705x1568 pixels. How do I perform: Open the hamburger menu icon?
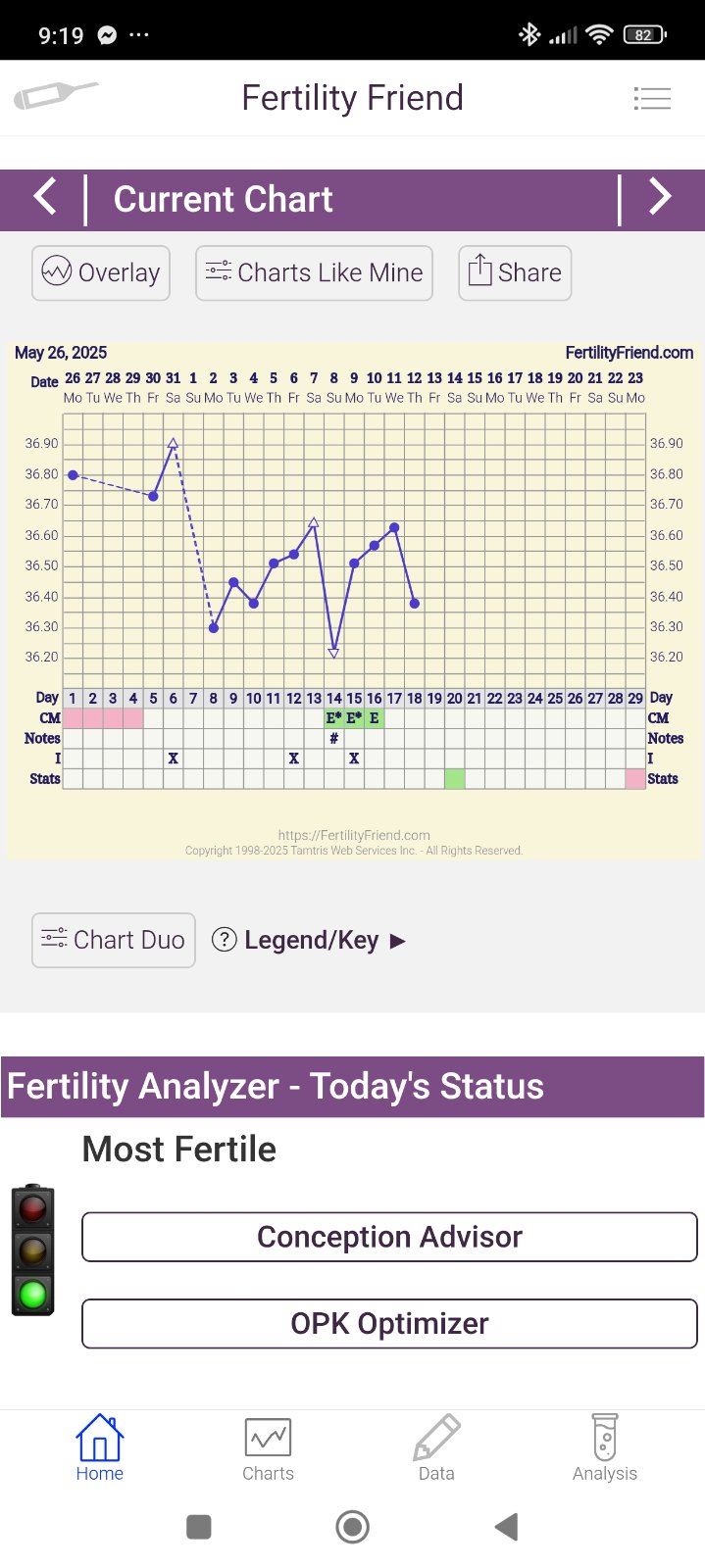click(x=652, y=98)
